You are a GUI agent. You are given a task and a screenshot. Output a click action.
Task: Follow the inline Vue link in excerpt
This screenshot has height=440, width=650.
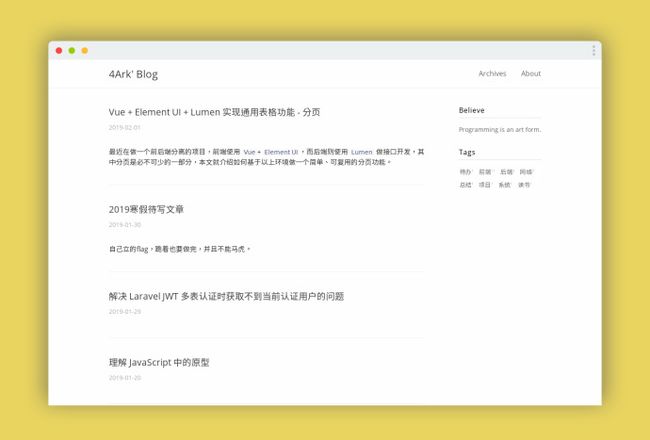249,152
